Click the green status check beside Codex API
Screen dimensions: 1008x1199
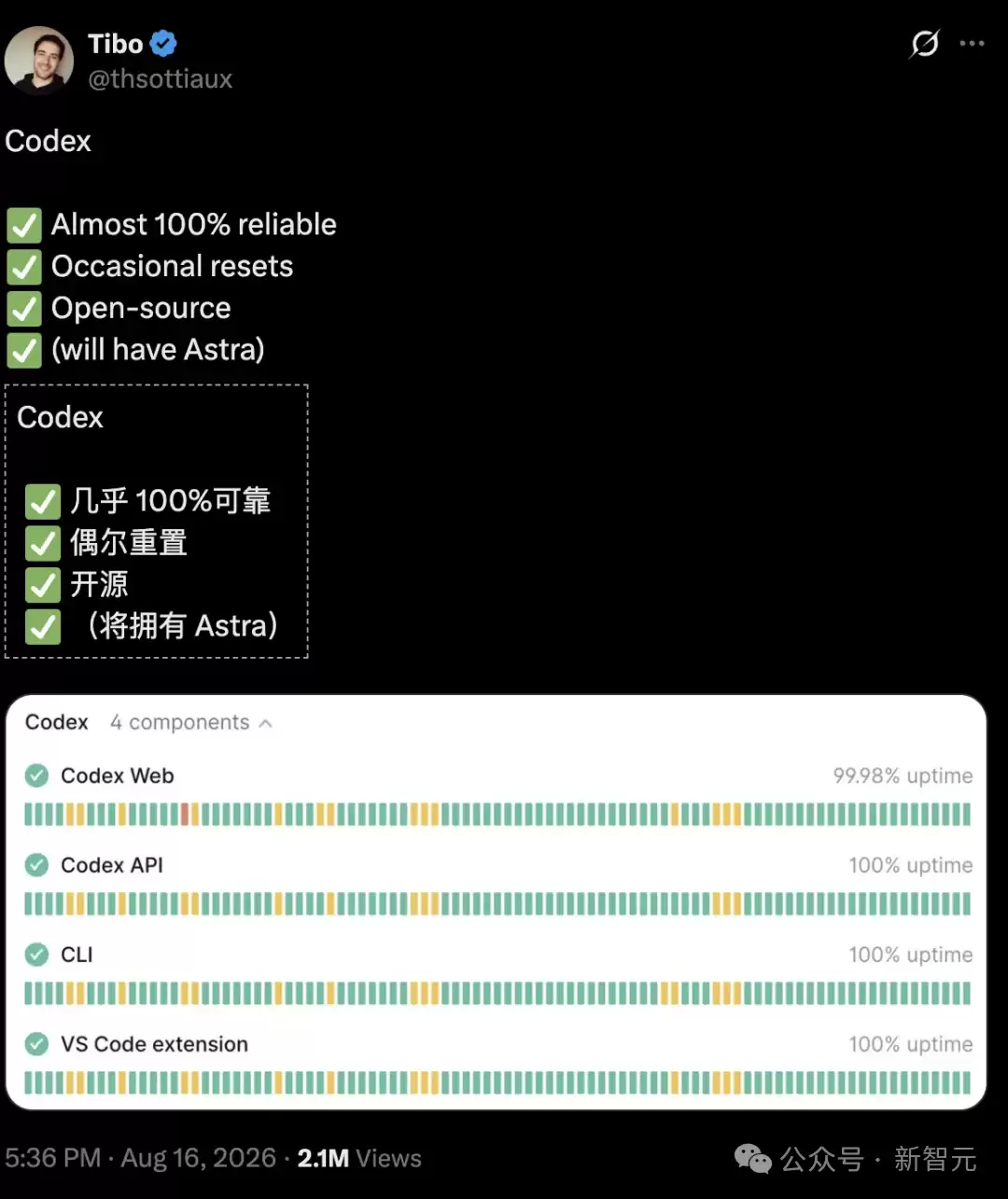pos(37,865)
